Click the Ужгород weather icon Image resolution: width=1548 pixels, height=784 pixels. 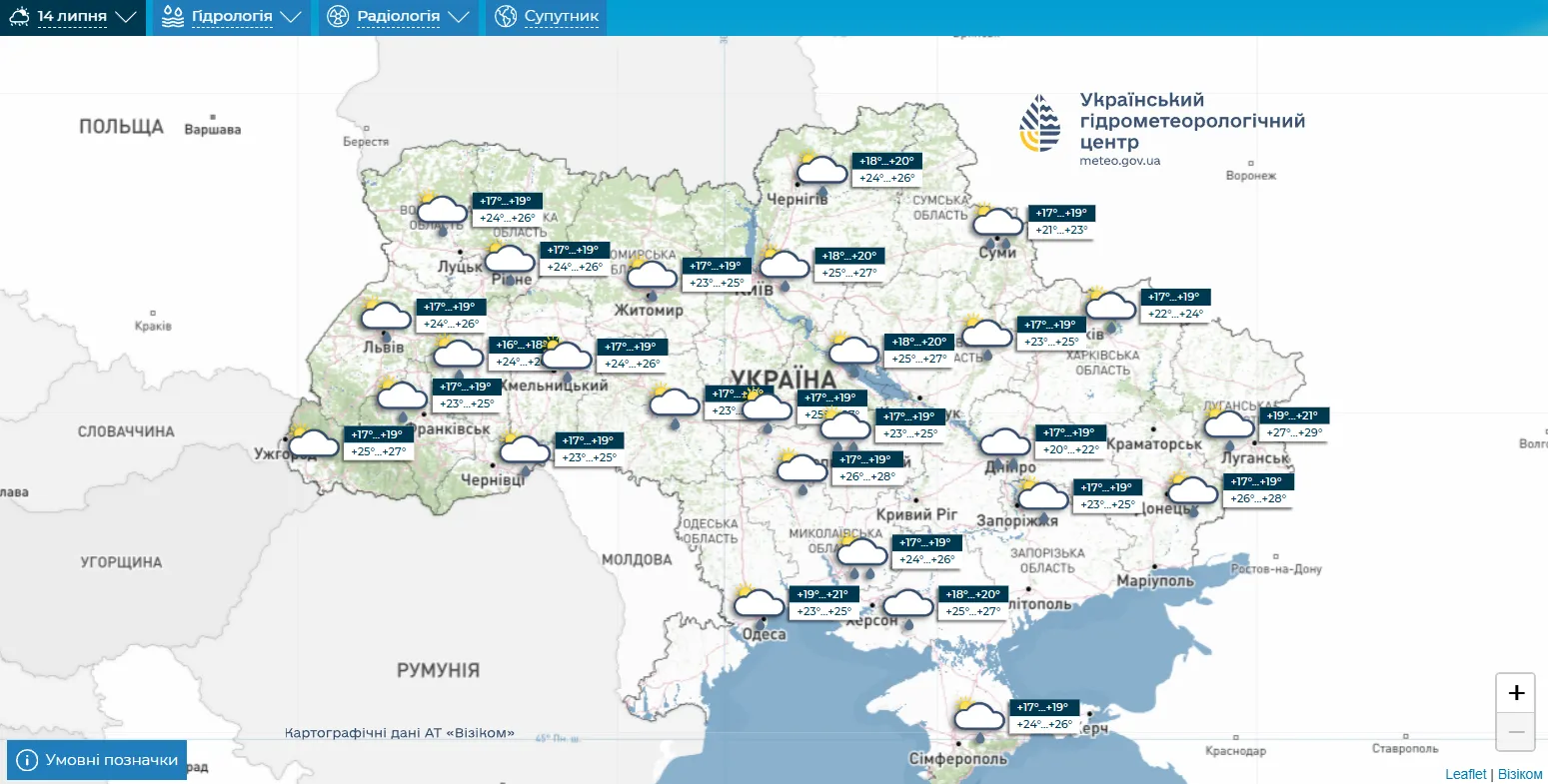pyautogui.click(x=313, y=442)
